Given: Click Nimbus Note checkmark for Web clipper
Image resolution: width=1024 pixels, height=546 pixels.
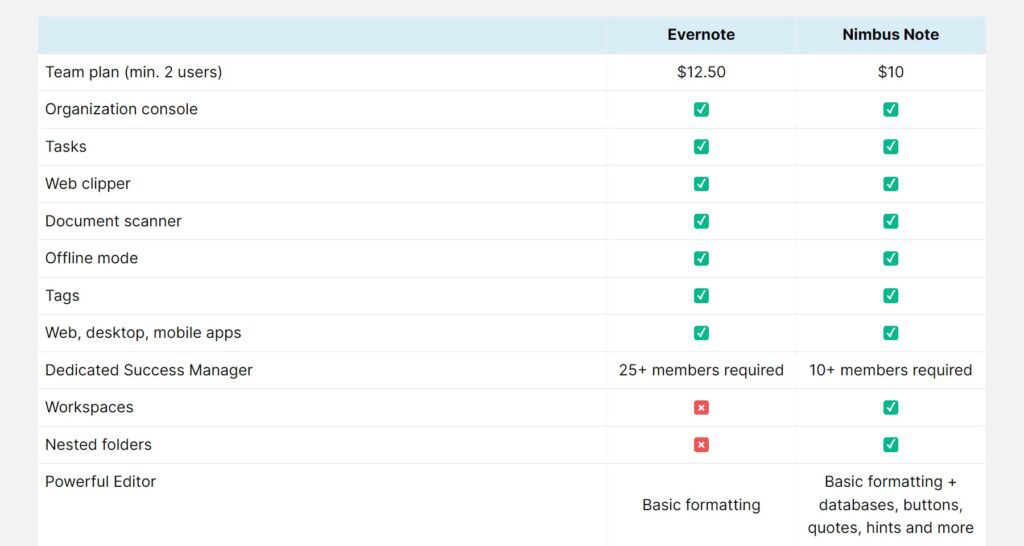Looking at the screenshot, I should click(890, 184).
